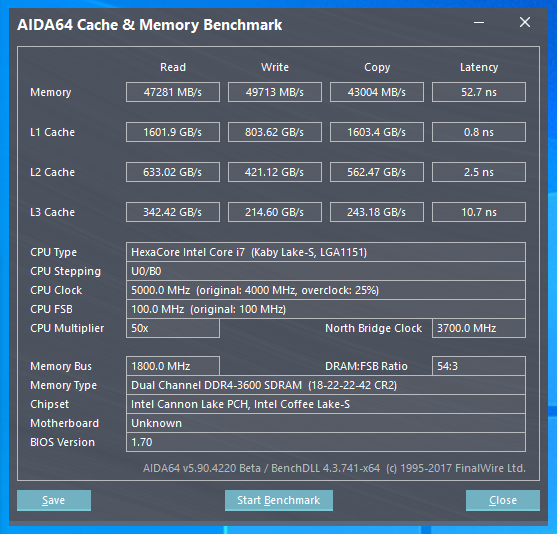557x534 pixels.
Task: Select the North Bridge Clock 3700.0 MHz box
Action: [x=478, y=328]
